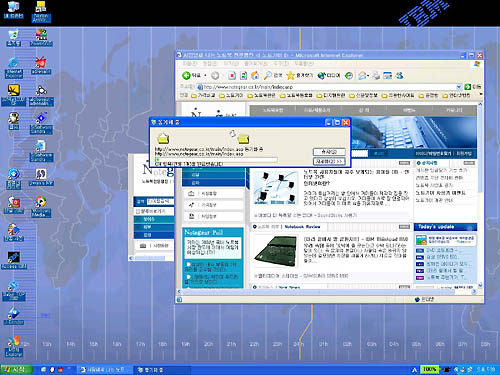Refresh the page using the toolbar icon

point(243,76)
